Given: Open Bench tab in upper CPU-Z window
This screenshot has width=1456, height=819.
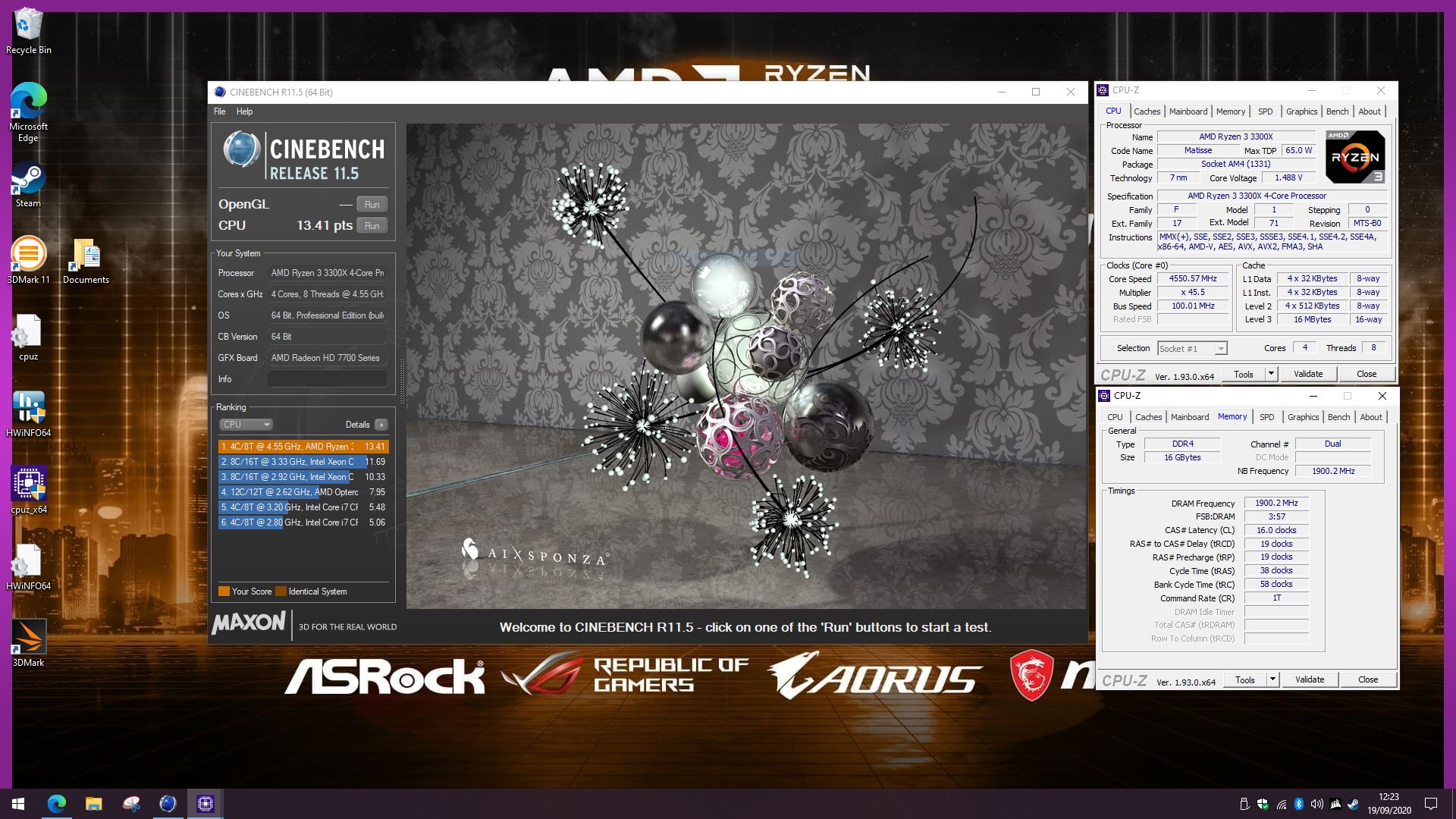Looking at the screenshot, I should tap(1337, 111).
